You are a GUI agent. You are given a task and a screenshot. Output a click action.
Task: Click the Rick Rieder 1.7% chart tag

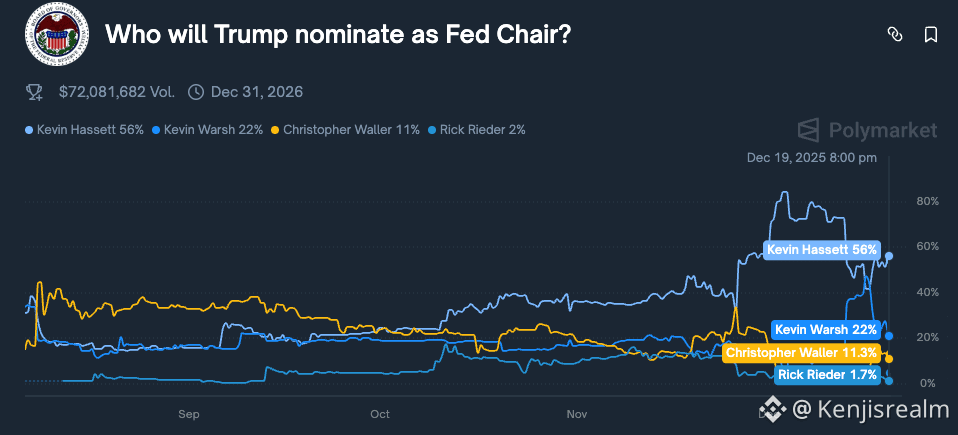(827, 375)
